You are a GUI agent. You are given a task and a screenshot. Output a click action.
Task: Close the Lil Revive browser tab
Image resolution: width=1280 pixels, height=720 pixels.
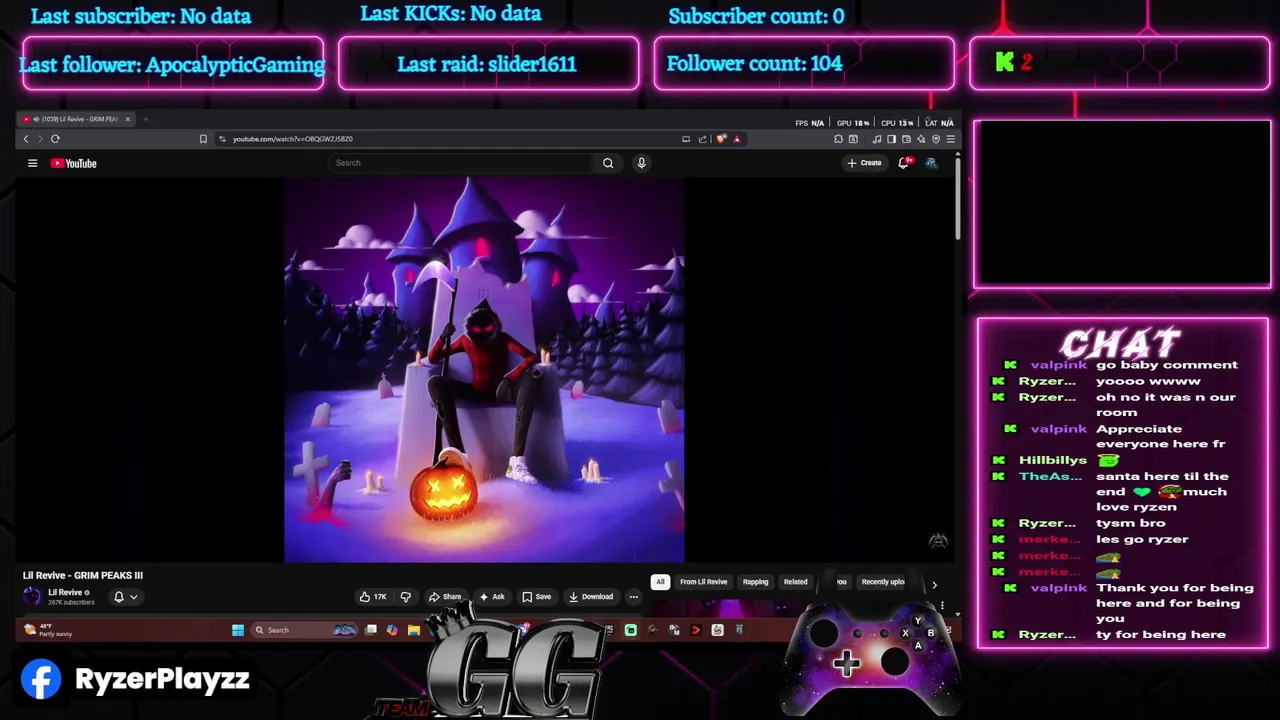[x=127, y=119]
